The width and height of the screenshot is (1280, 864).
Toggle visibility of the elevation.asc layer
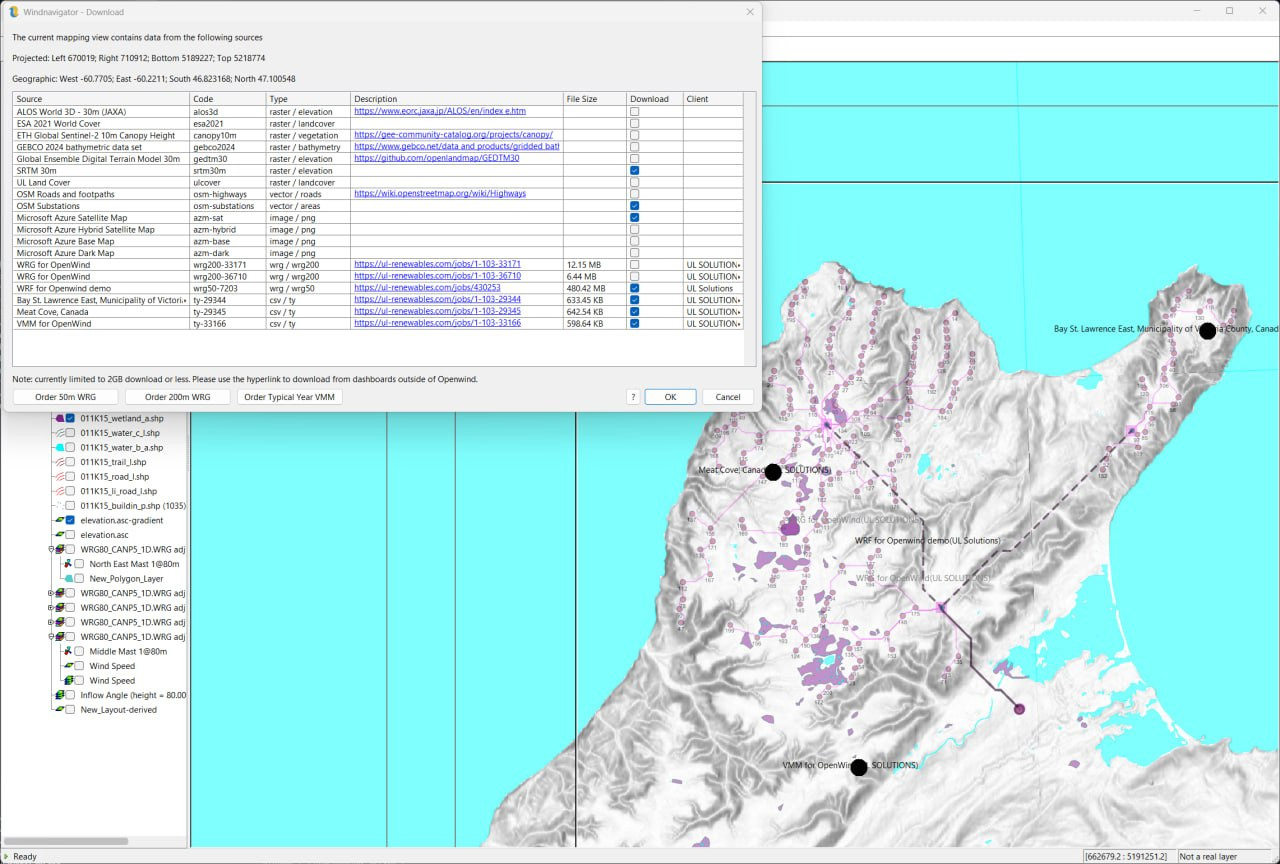point(68,534)
